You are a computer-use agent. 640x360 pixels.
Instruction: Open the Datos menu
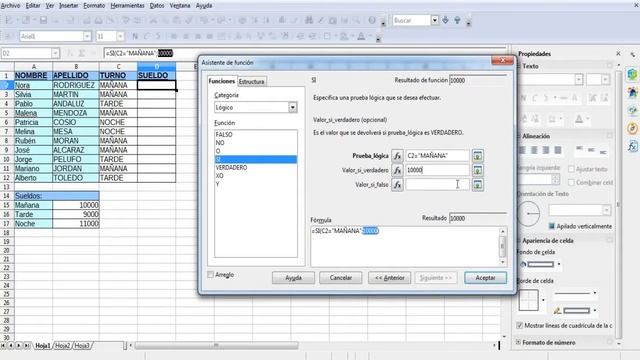pyautogui.click(x=157, y=6)
